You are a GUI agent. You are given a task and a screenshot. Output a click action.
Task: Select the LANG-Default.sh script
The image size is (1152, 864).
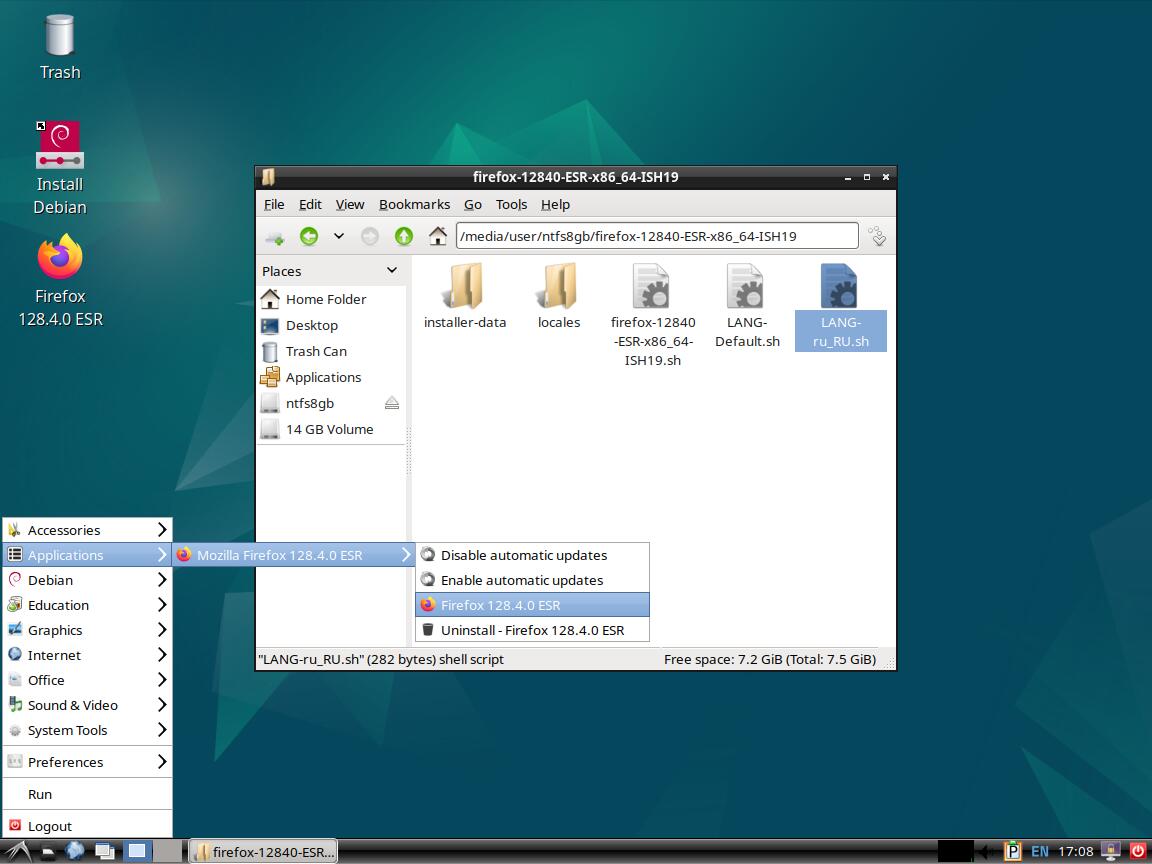point(747,306)
